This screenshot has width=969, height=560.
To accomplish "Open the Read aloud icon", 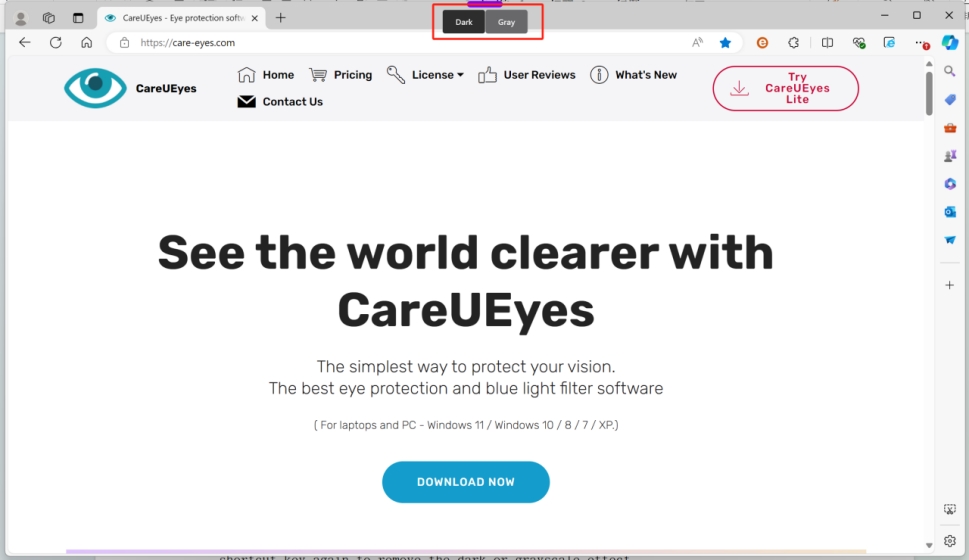I will [x=697, y=43].
